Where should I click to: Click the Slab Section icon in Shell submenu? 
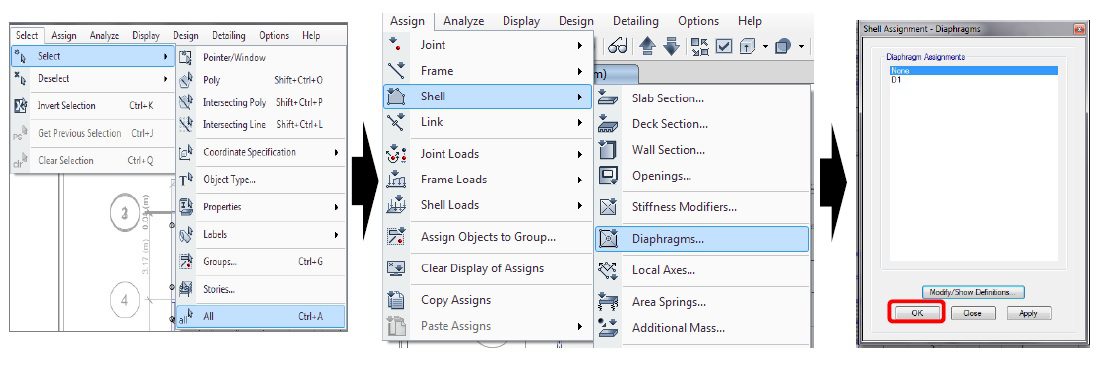[x=608, y=98]
